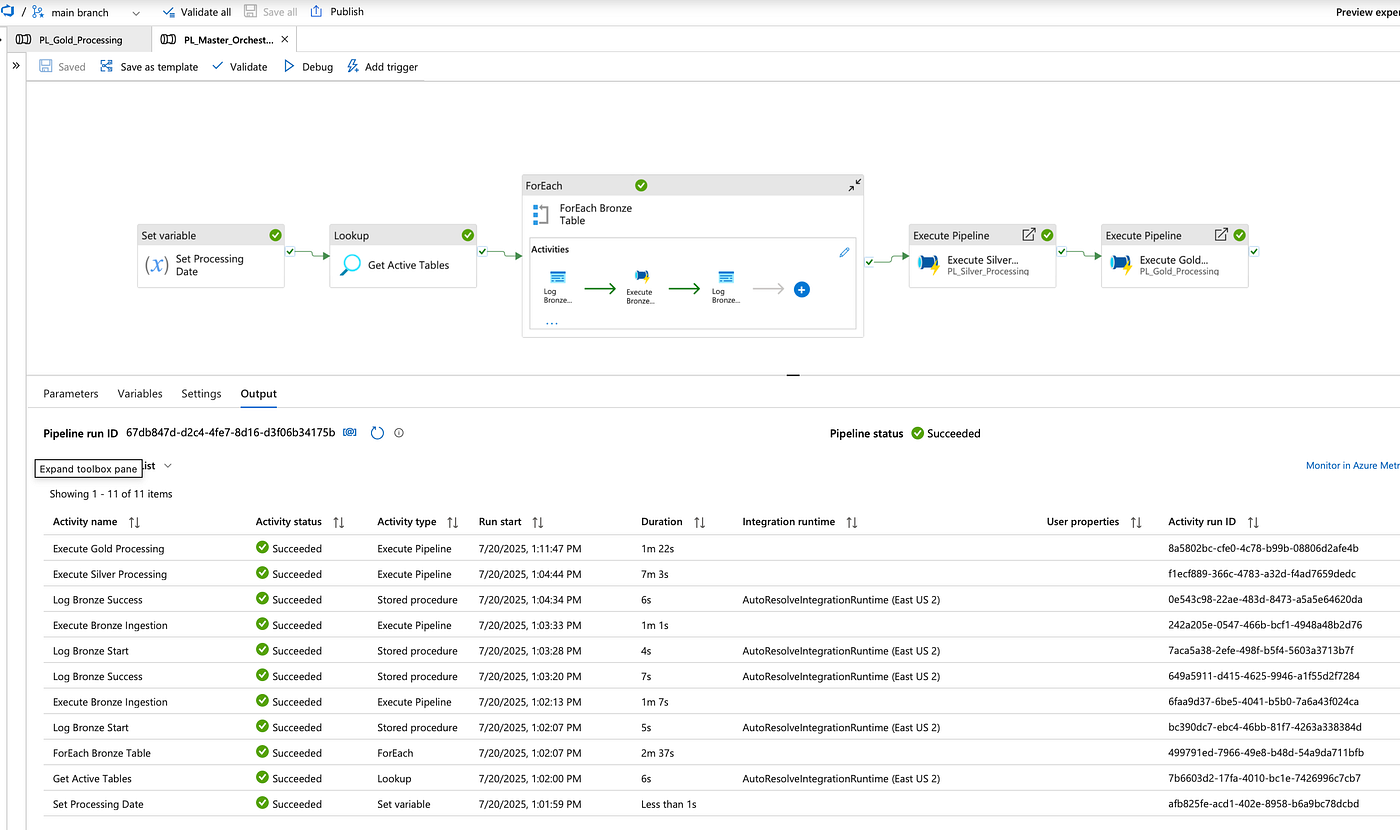Screen dimensions: 1400x830
Task: Sort by Activity name column
Action: pyautogui.click(x=135, y=522)
